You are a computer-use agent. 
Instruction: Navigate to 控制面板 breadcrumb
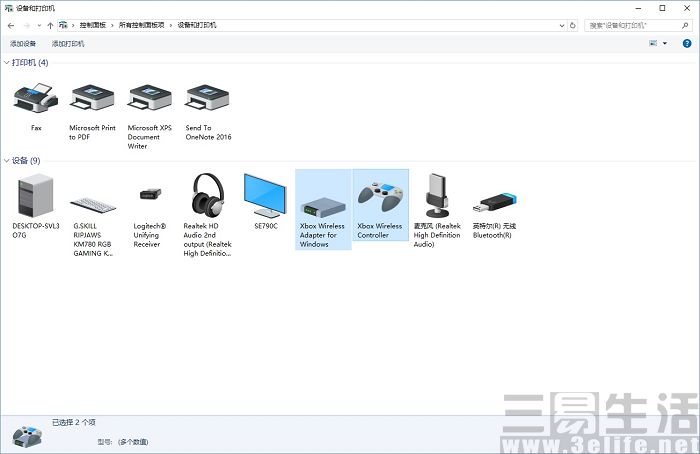(92, 25)
